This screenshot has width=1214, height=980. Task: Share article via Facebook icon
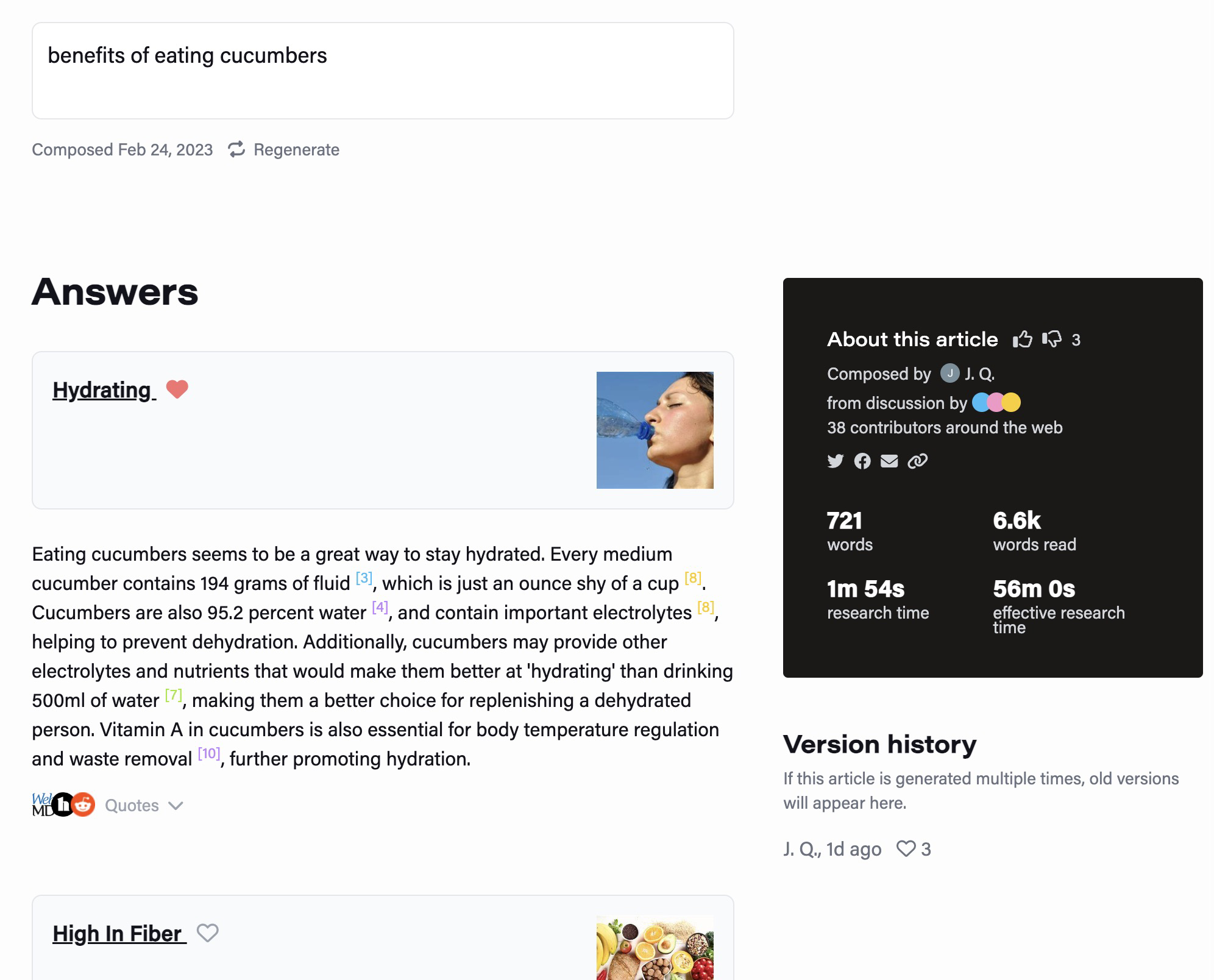pyautogui.click(x=862, y=461)
